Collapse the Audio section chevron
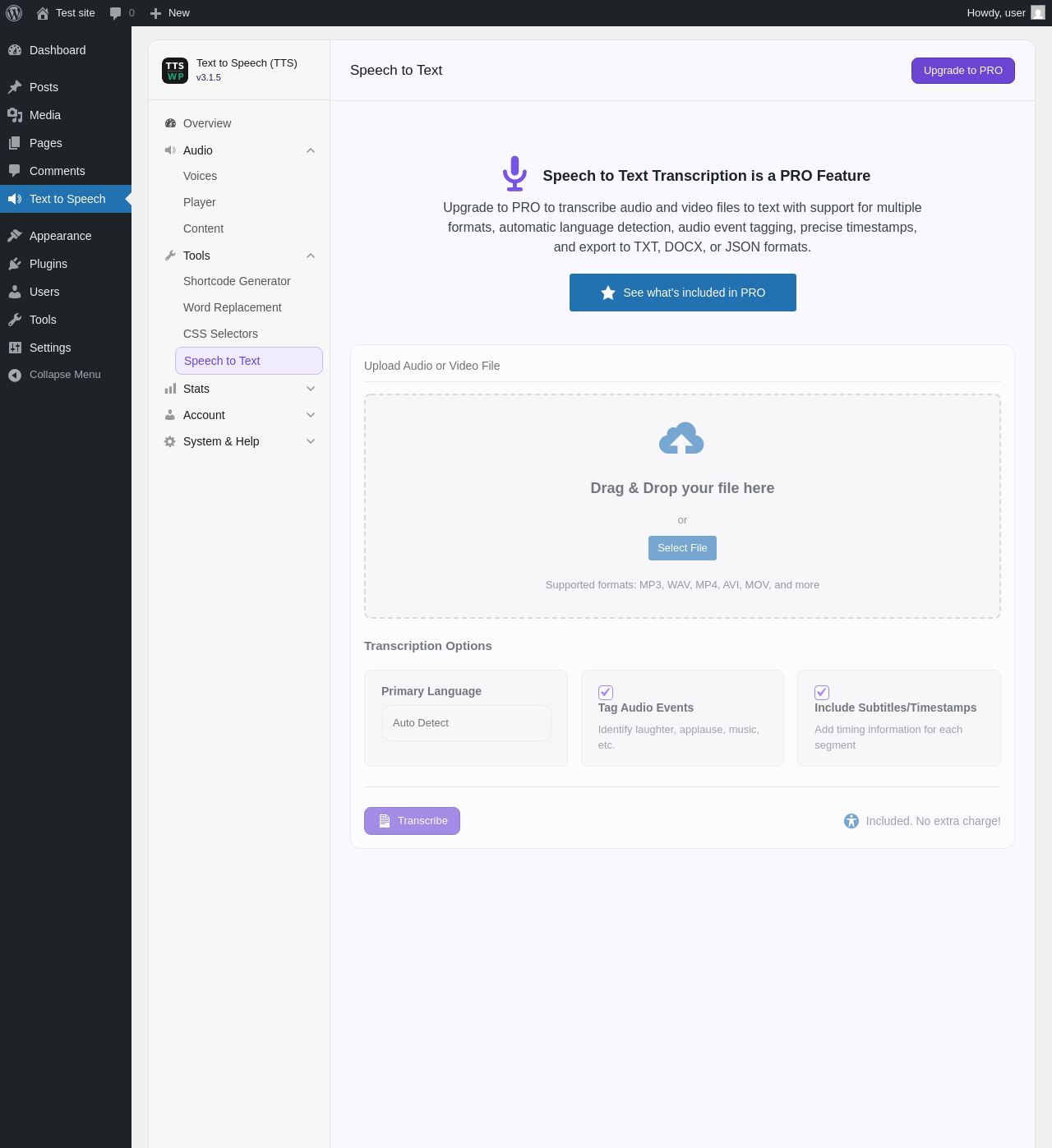 (x=311, y=150)
